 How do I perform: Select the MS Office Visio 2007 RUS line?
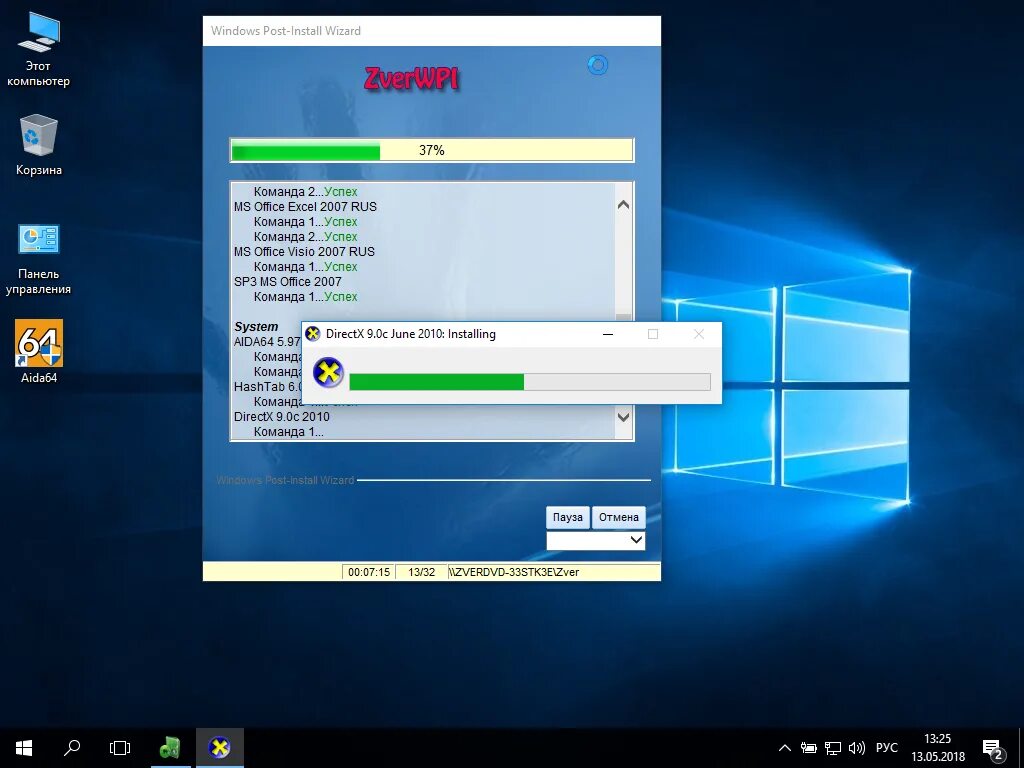tap(304, 251)
